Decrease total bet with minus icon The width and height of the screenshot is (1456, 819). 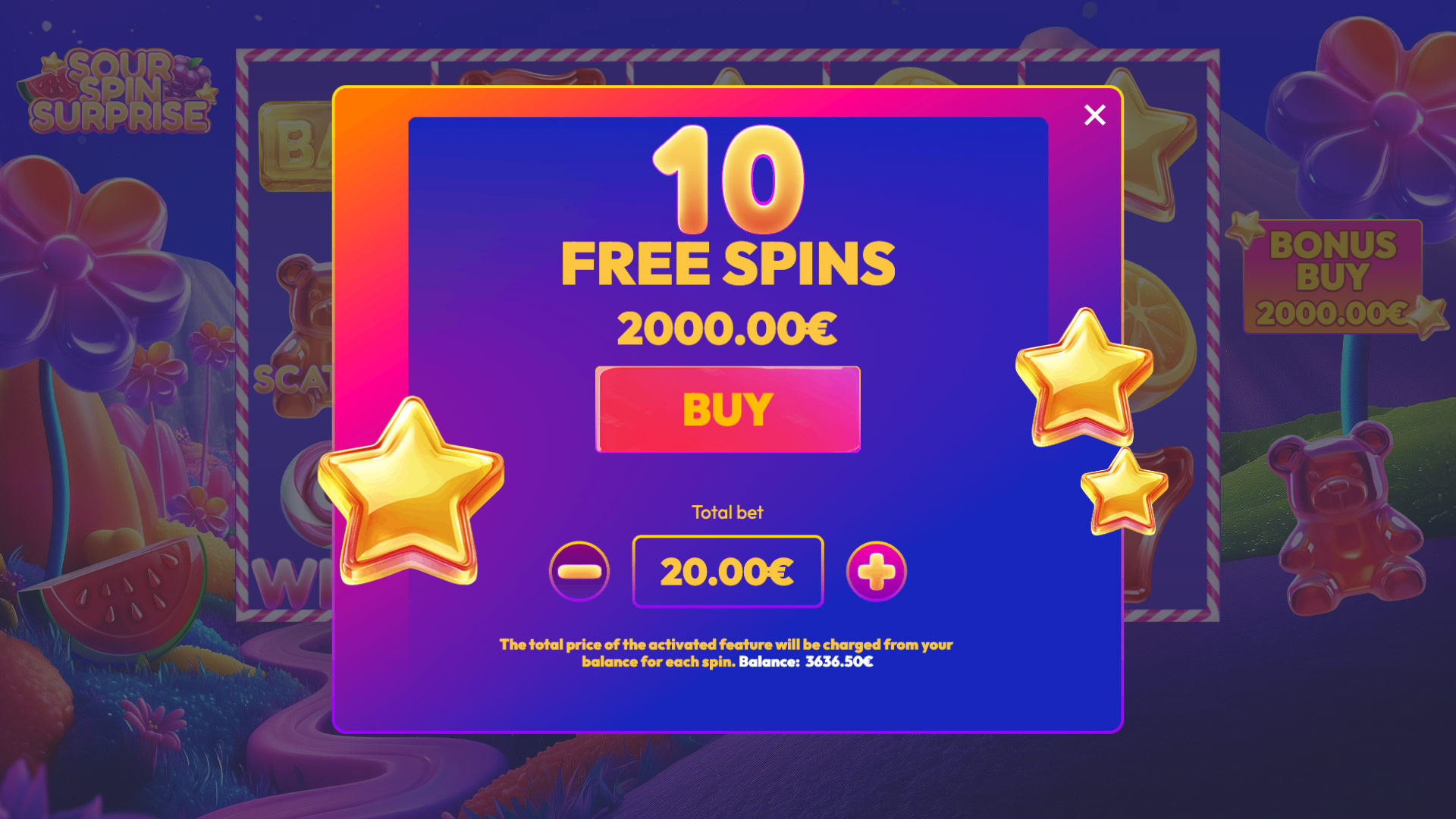click(579, 571)
